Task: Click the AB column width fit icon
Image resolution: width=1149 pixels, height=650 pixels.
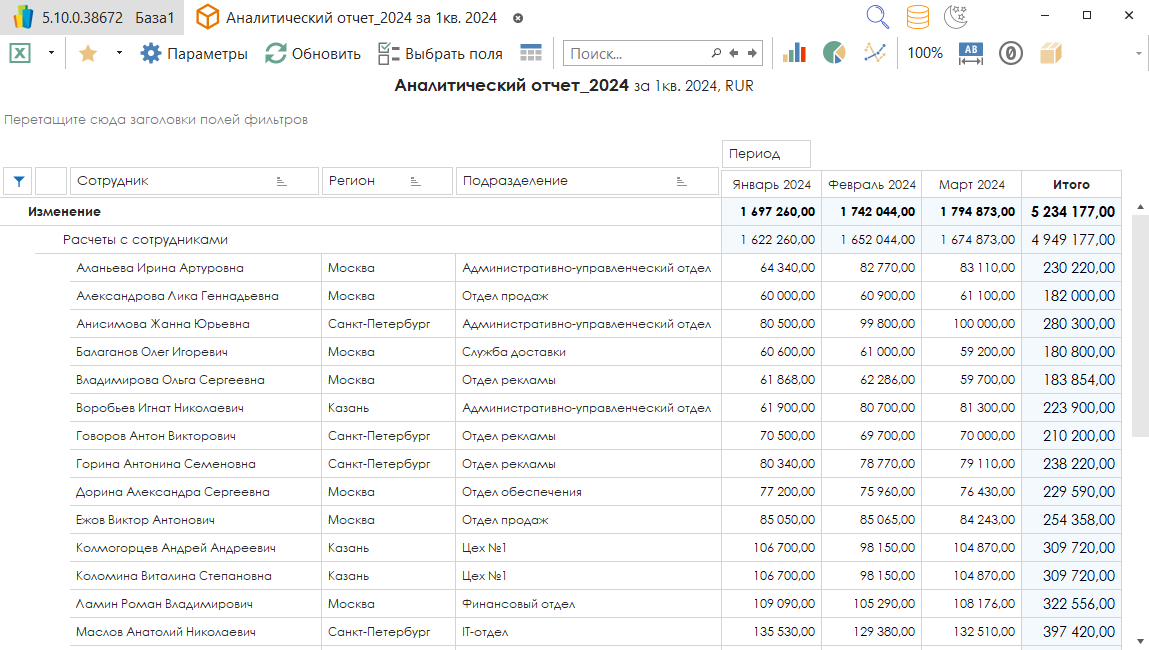Action: click(971, 53)
